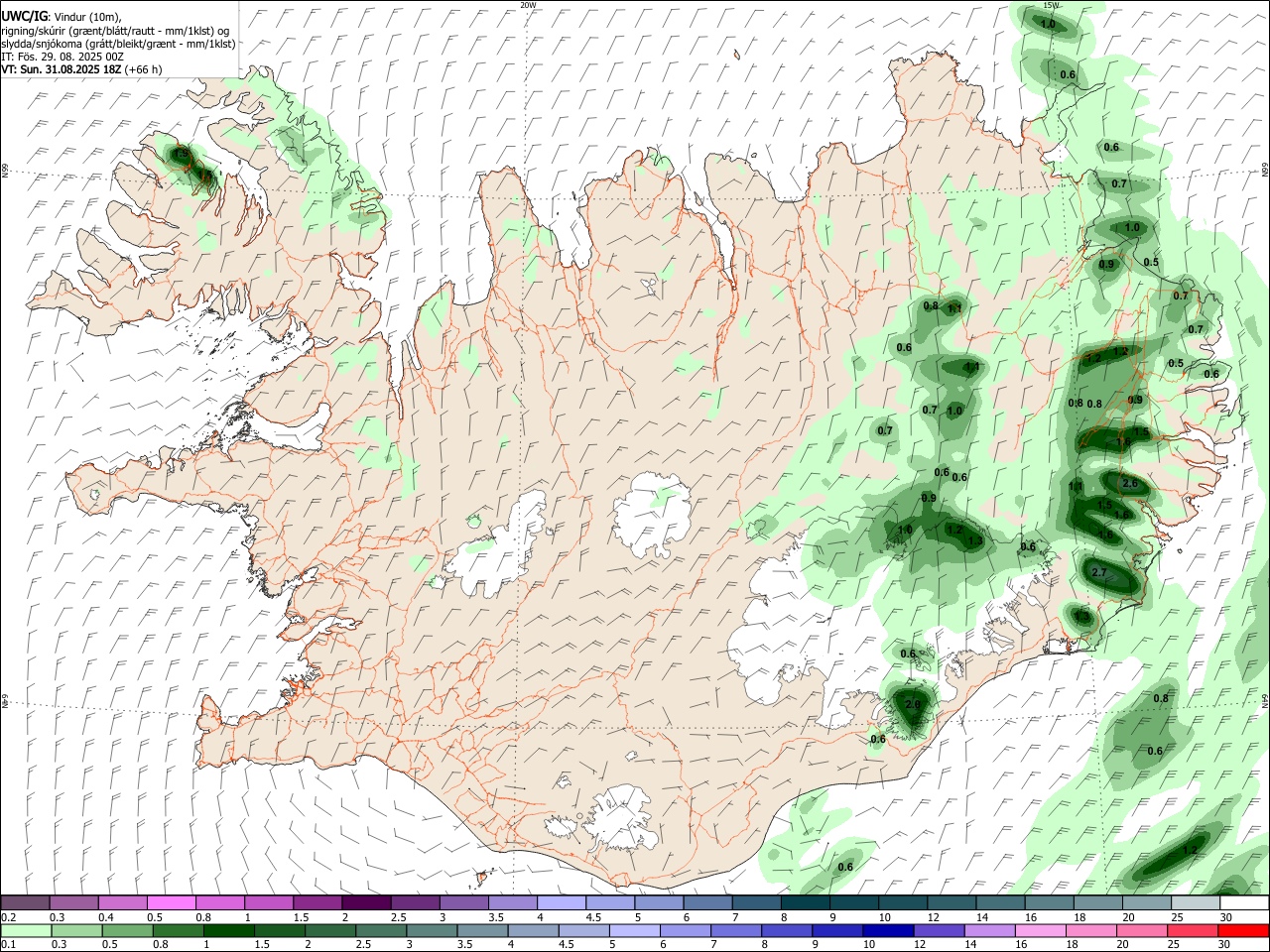The height and width of the screenshot is (952, 1270).
Task: Click the '0.1' label in the lower legend
Action: coord(9,945)
